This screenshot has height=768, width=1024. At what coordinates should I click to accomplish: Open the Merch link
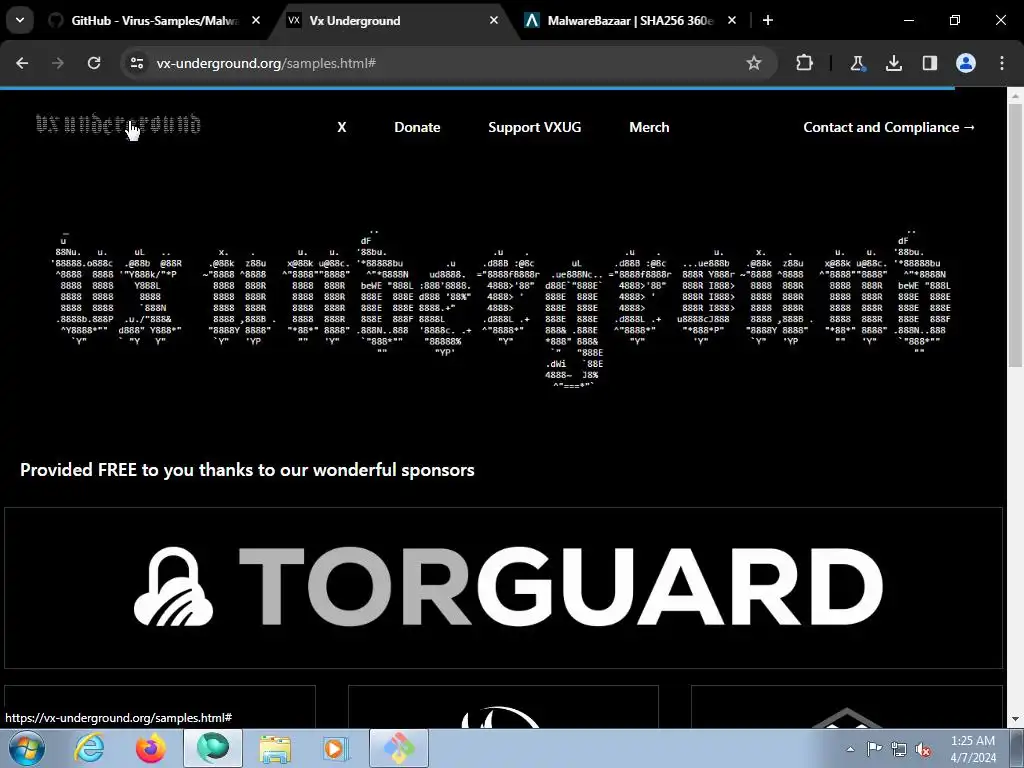(x=649, y=127)
